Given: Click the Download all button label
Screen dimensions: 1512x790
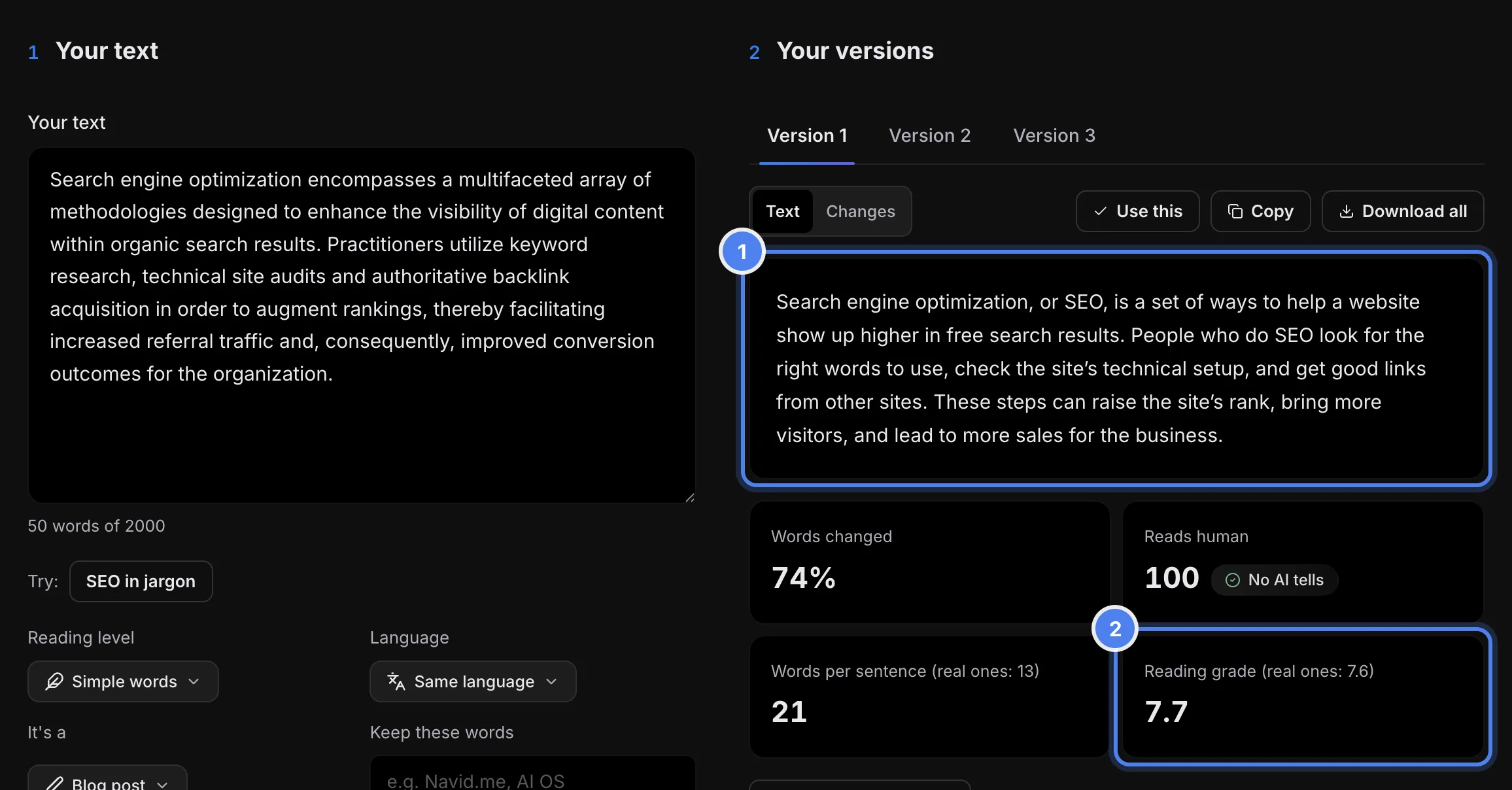Looking at the screenshot, I should 1414,211.
